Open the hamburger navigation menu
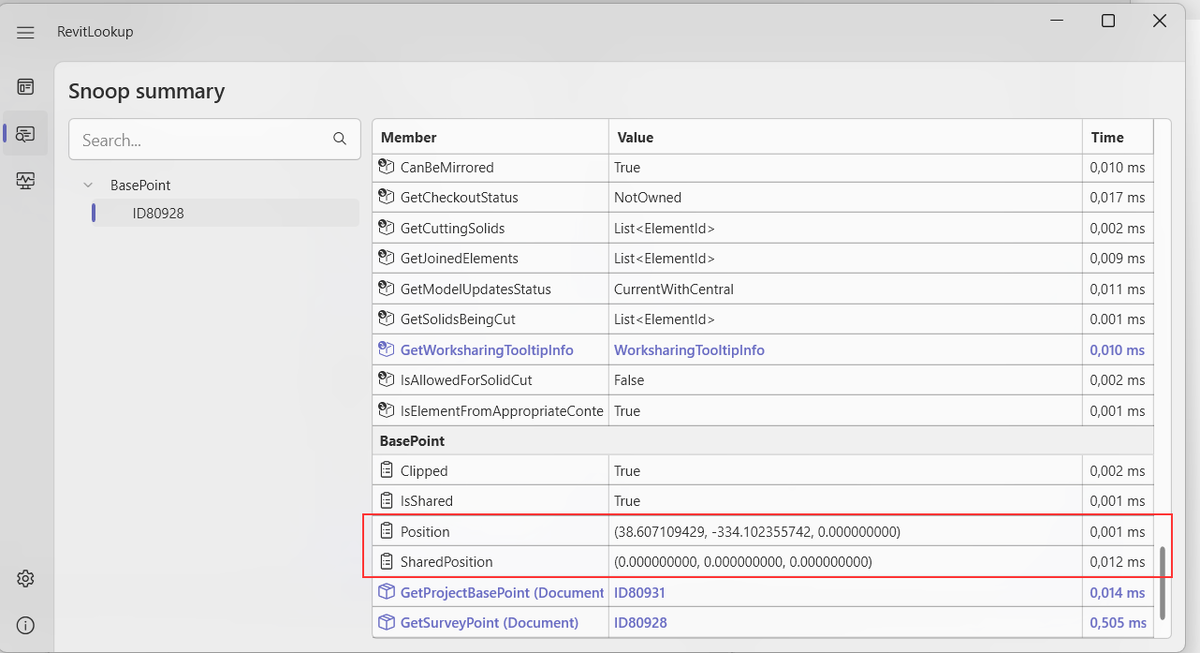Viewport: 1200px width, 653px height. tap(26, 32)
